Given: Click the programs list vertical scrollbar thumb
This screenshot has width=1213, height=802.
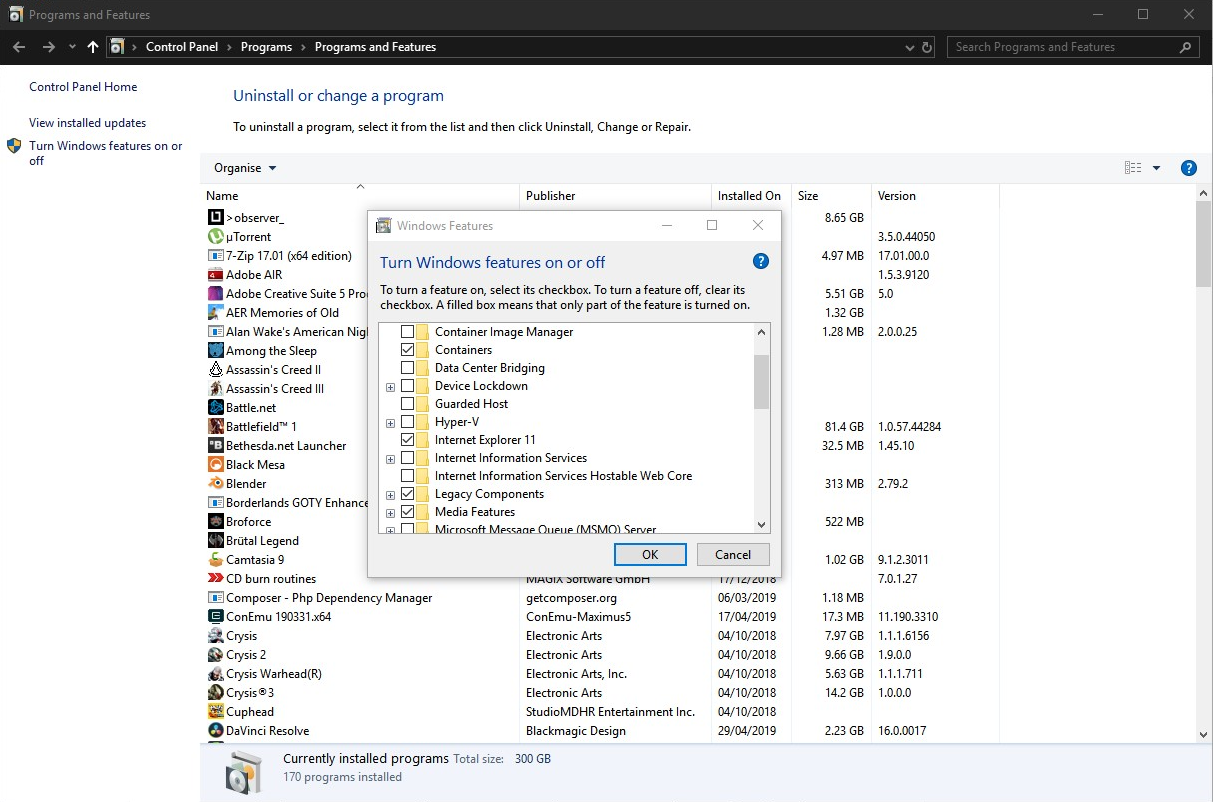Looking at the screenshot, I should point(1204,243).
